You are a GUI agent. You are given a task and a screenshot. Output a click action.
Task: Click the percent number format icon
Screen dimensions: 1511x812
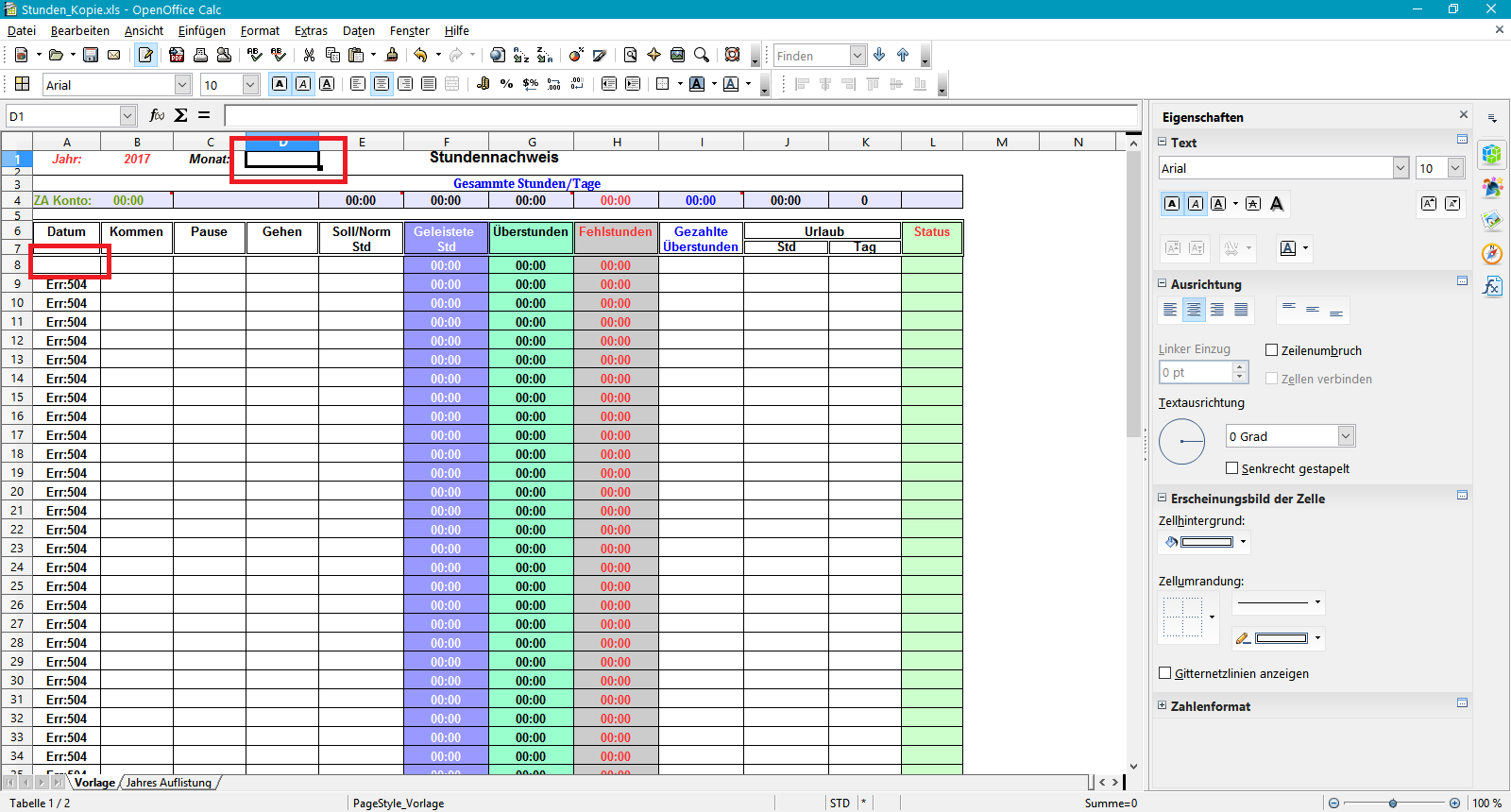coord(507,84)
